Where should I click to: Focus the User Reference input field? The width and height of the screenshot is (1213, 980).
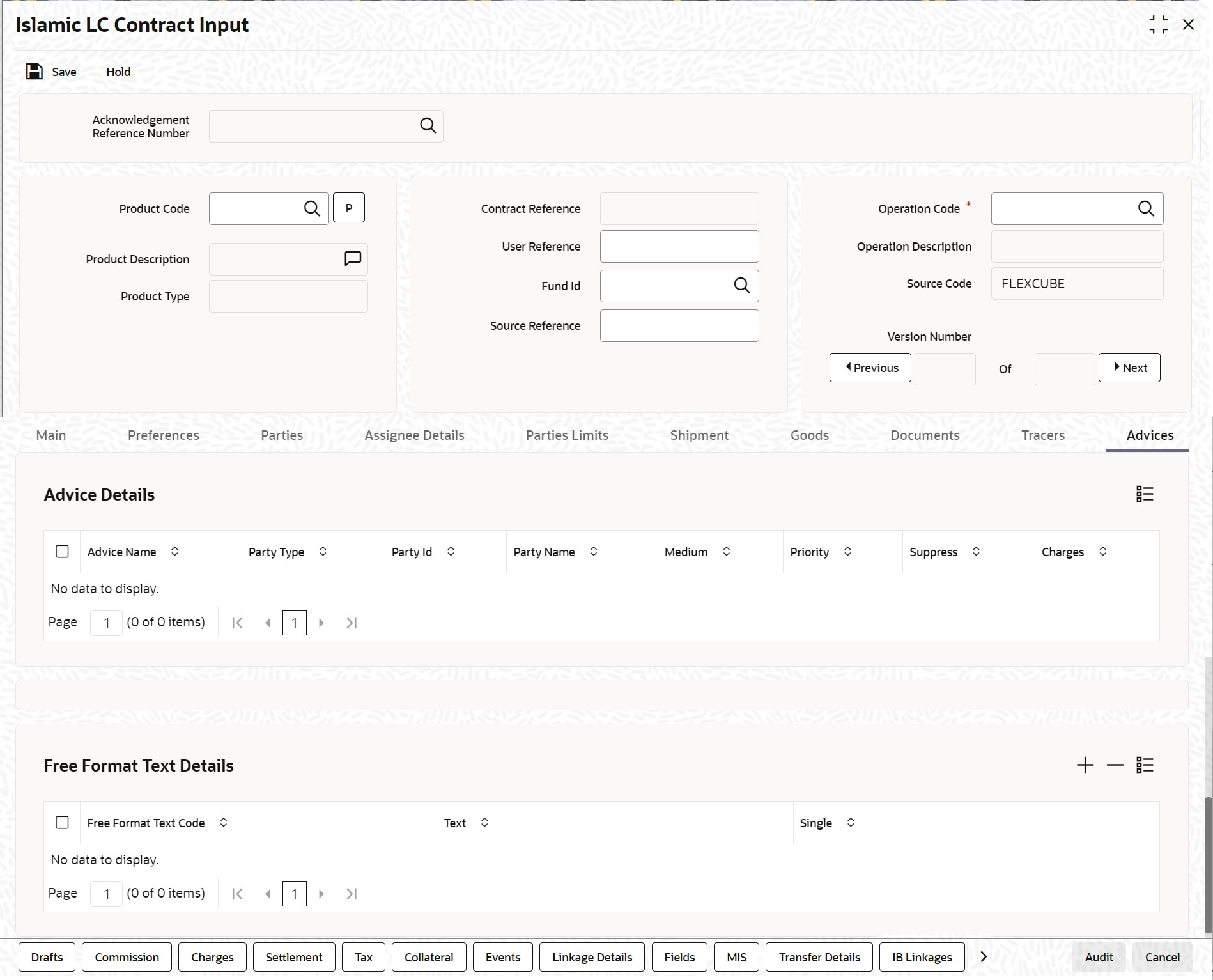pyautogui.click(x=679, y=246)
